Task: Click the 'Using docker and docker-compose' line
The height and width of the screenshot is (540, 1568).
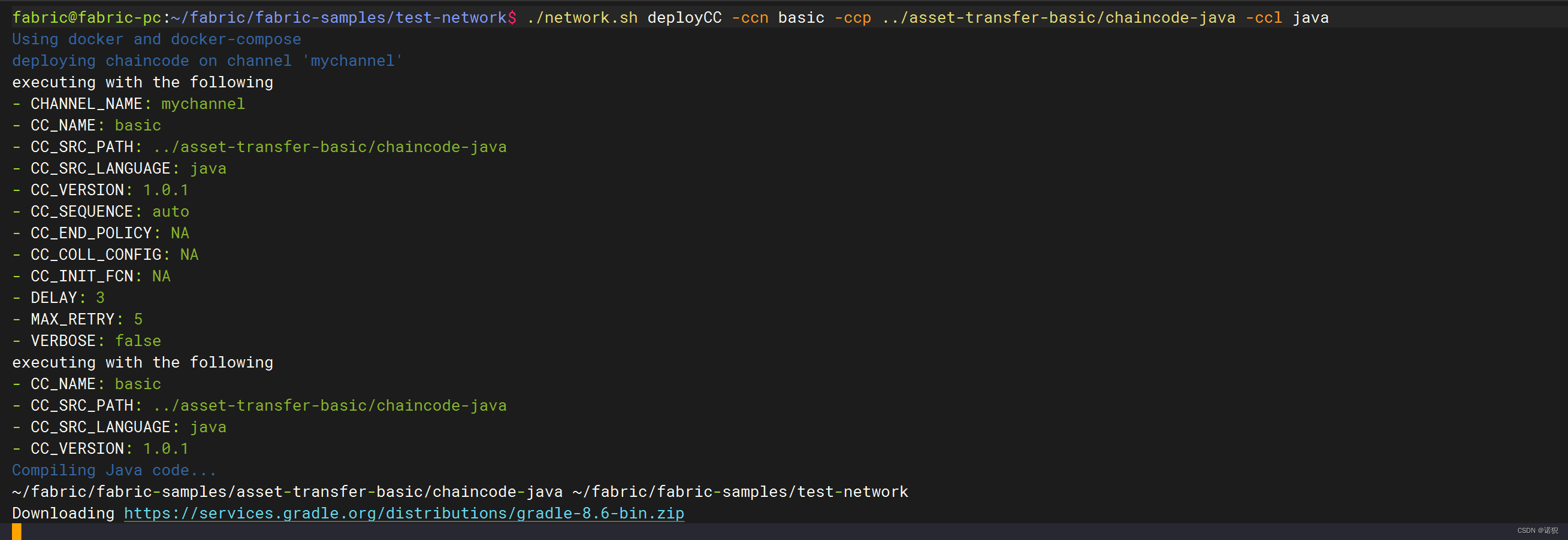Action: coord(156,40)
